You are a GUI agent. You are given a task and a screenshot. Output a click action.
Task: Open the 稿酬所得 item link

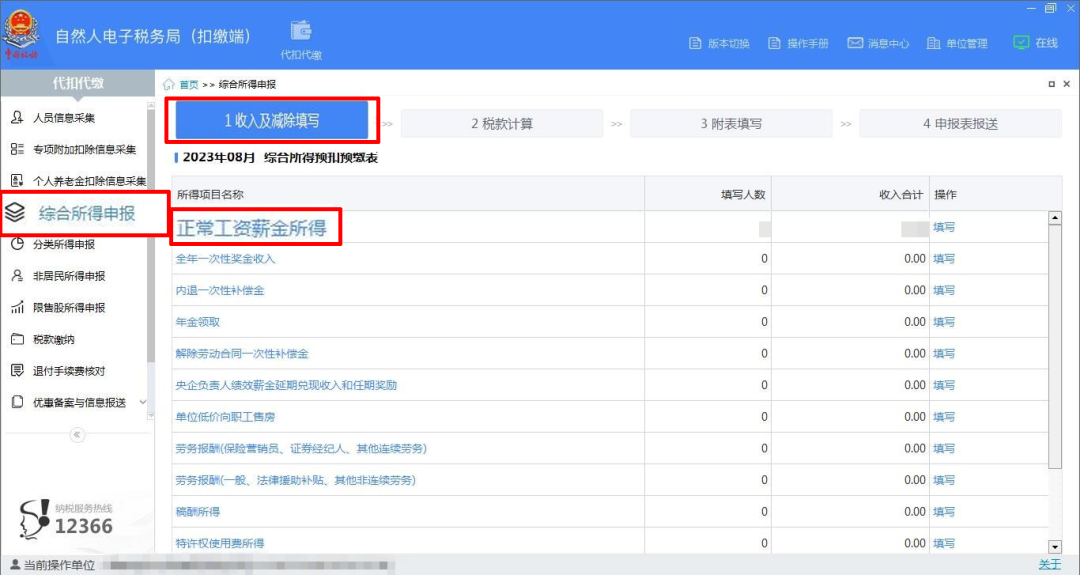click(198, 512)
